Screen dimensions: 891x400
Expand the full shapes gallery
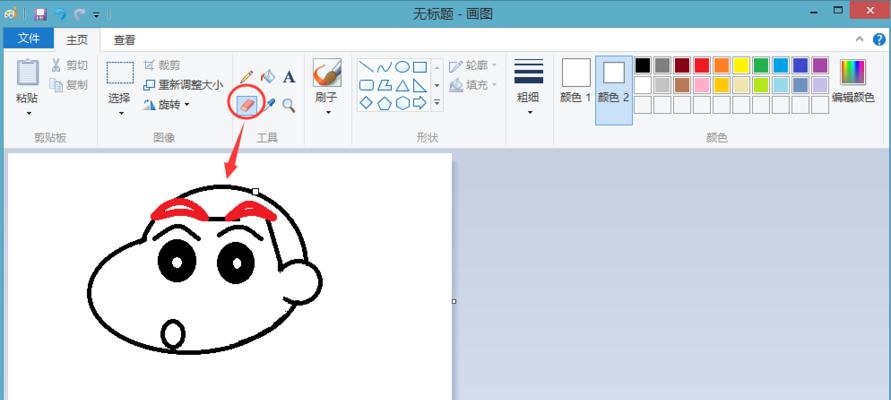point(437,103)
